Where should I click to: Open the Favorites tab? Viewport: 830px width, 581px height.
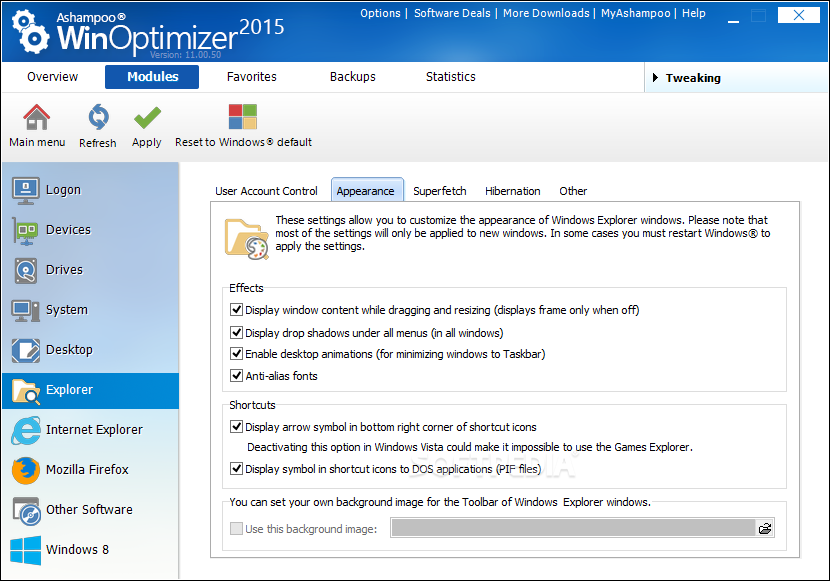[252, 77]
